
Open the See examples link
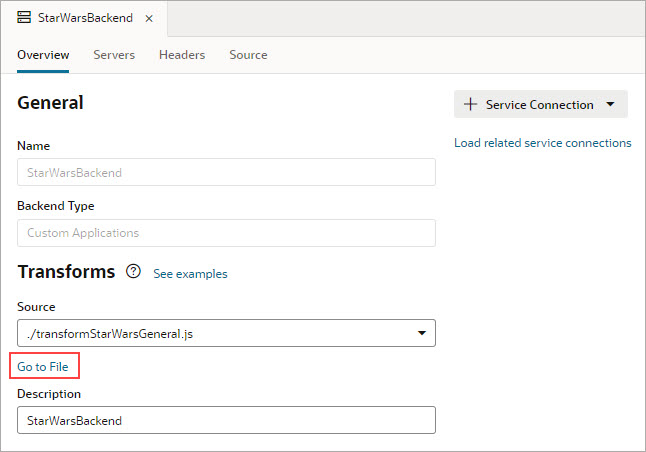coord(190,273)
